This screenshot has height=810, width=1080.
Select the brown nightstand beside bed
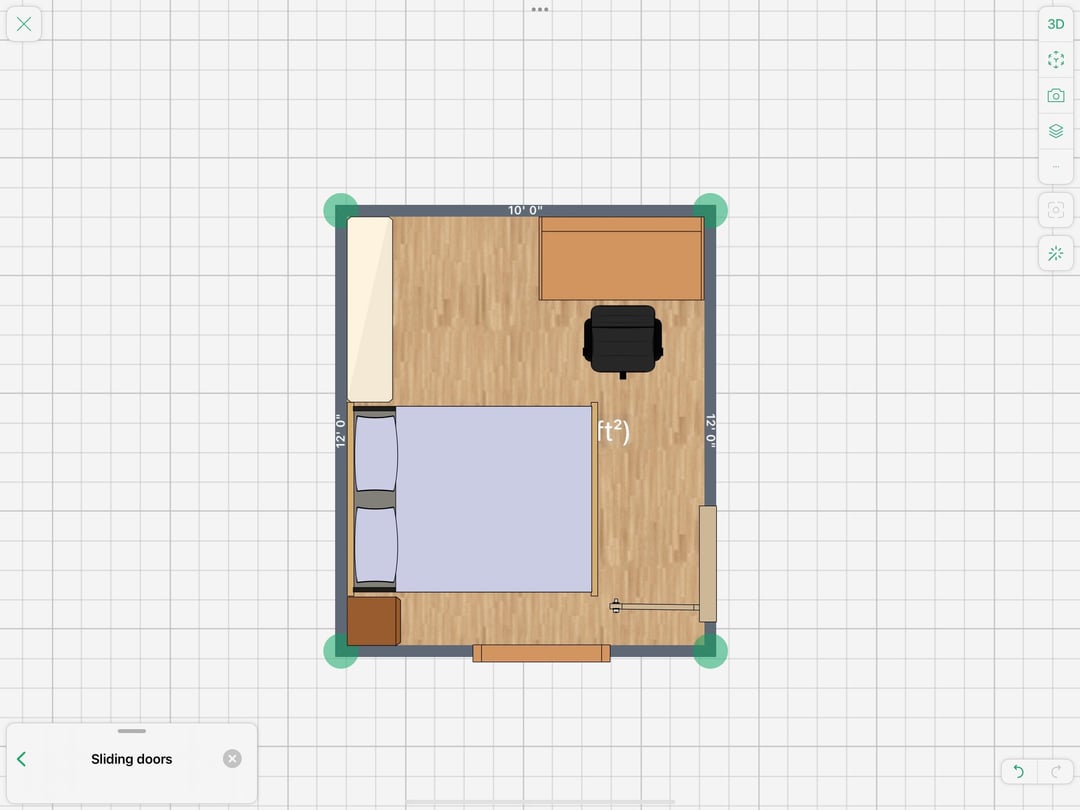click(x=373, y=621)
